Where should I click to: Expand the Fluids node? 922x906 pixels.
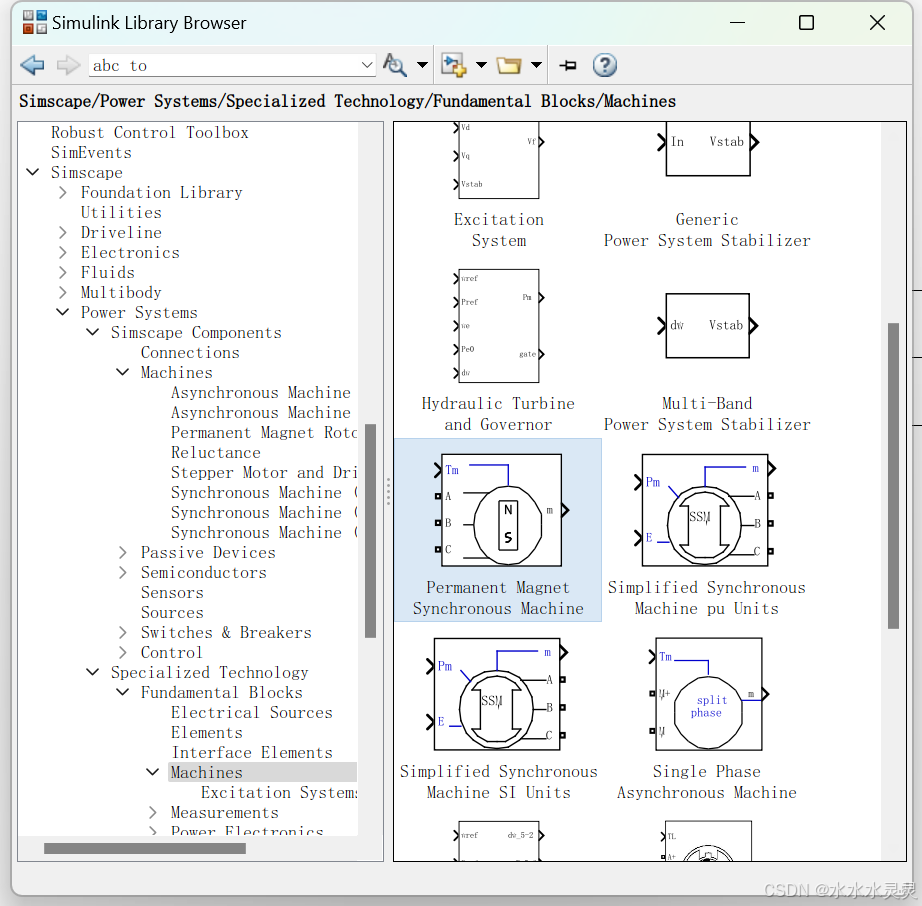[x=63, y=272]
